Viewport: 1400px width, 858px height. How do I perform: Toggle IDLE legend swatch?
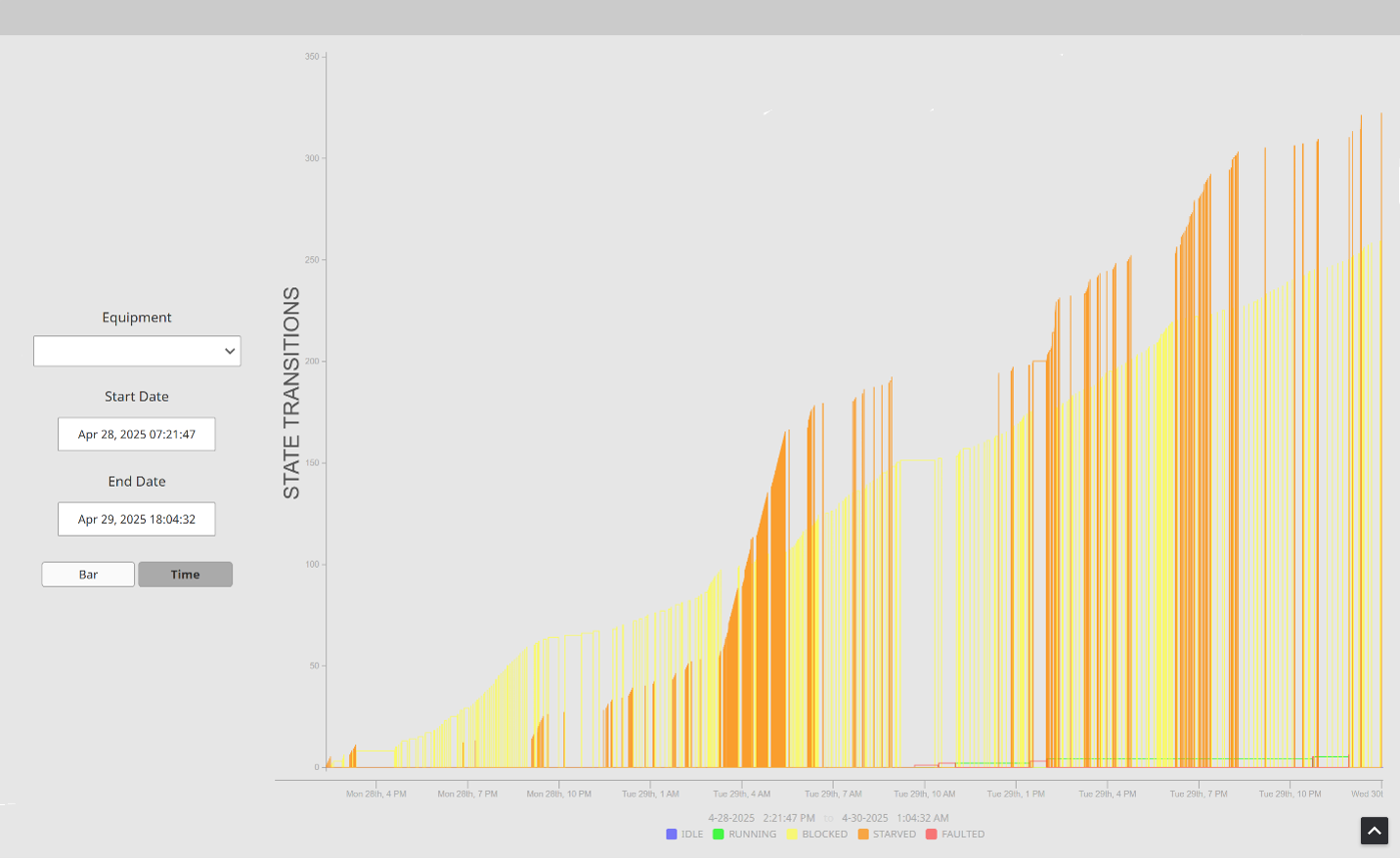(672, 835)
